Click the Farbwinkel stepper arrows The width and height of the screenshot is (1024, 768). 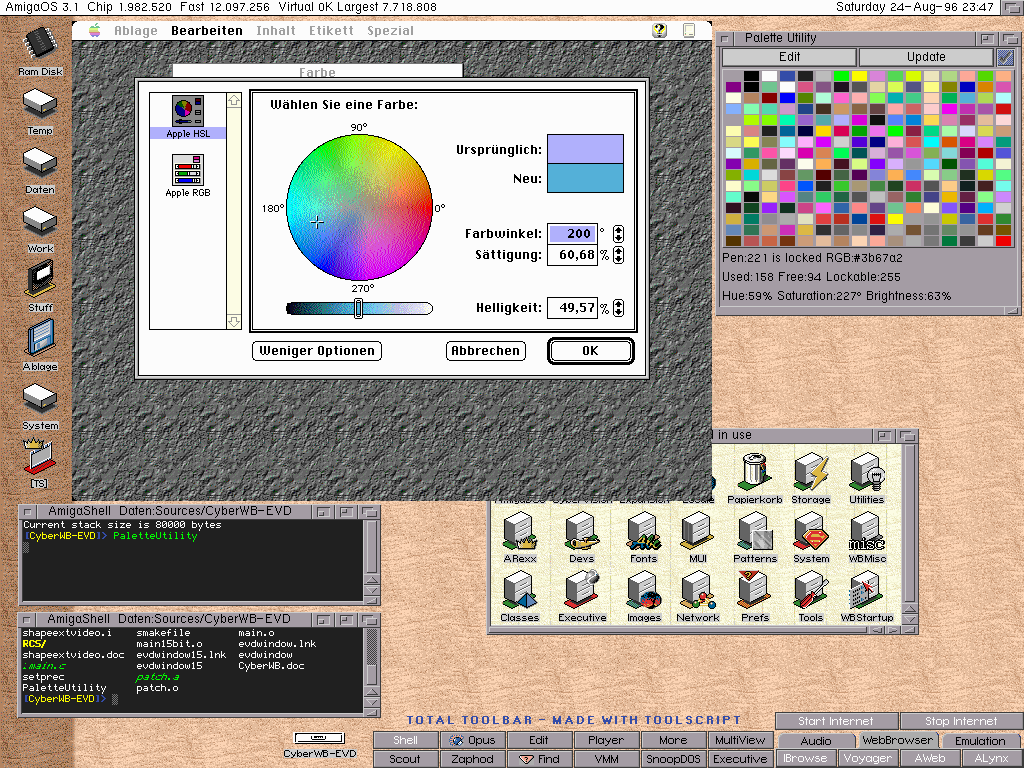tap(618, 234)
